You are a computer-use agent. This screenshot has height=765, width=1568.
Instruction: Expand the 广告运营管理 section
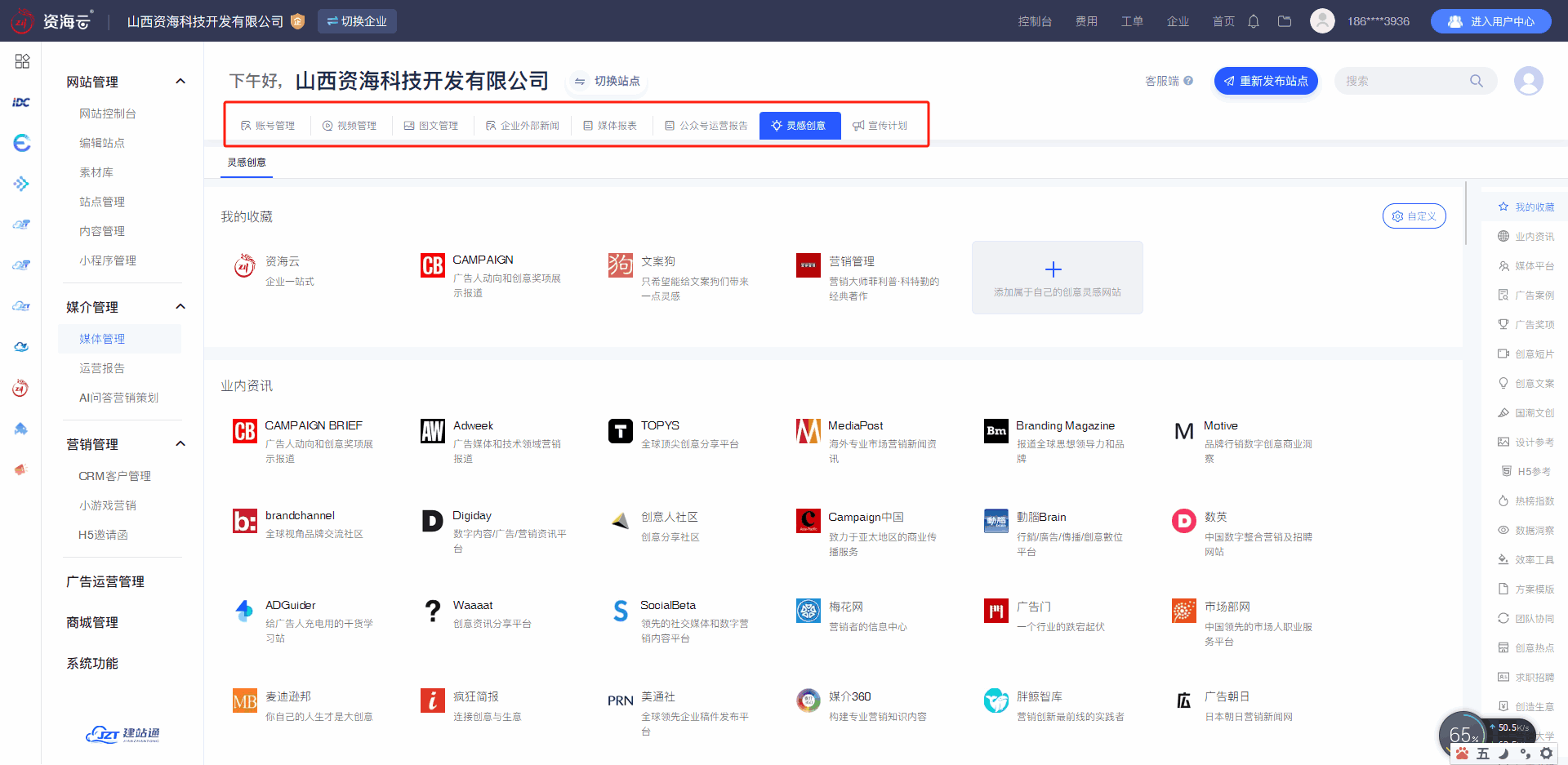pyautogui.click(x=105, y=581)
